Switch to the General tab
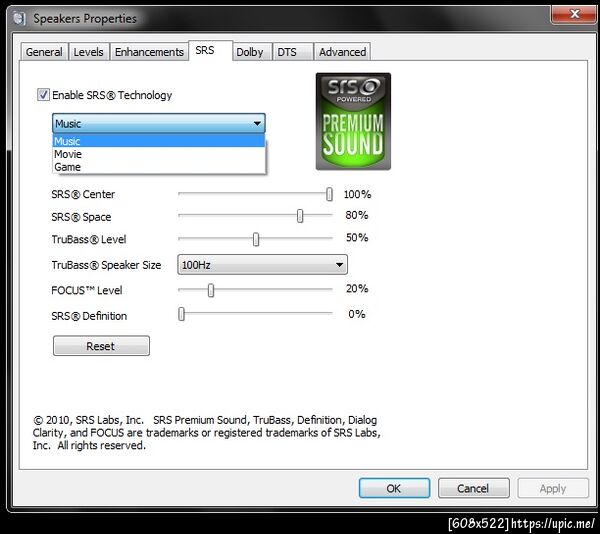 point(44,52)
